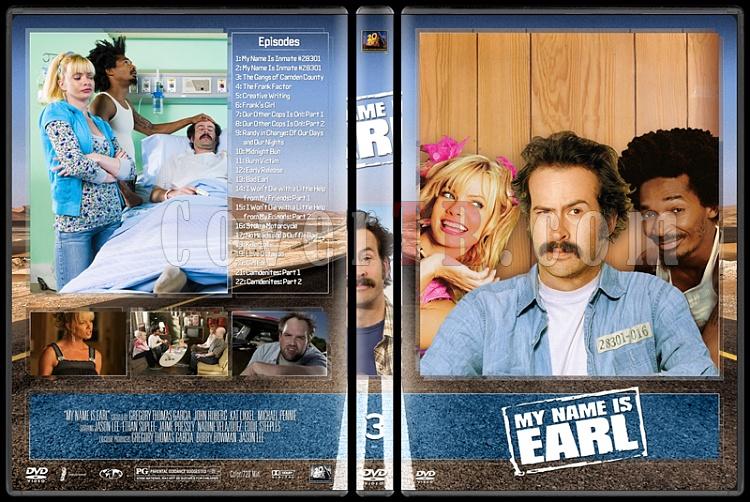Click episode 1: My Name Is Inmate #28301
Viewport: 750px width, 502px height.
(278, 58)
